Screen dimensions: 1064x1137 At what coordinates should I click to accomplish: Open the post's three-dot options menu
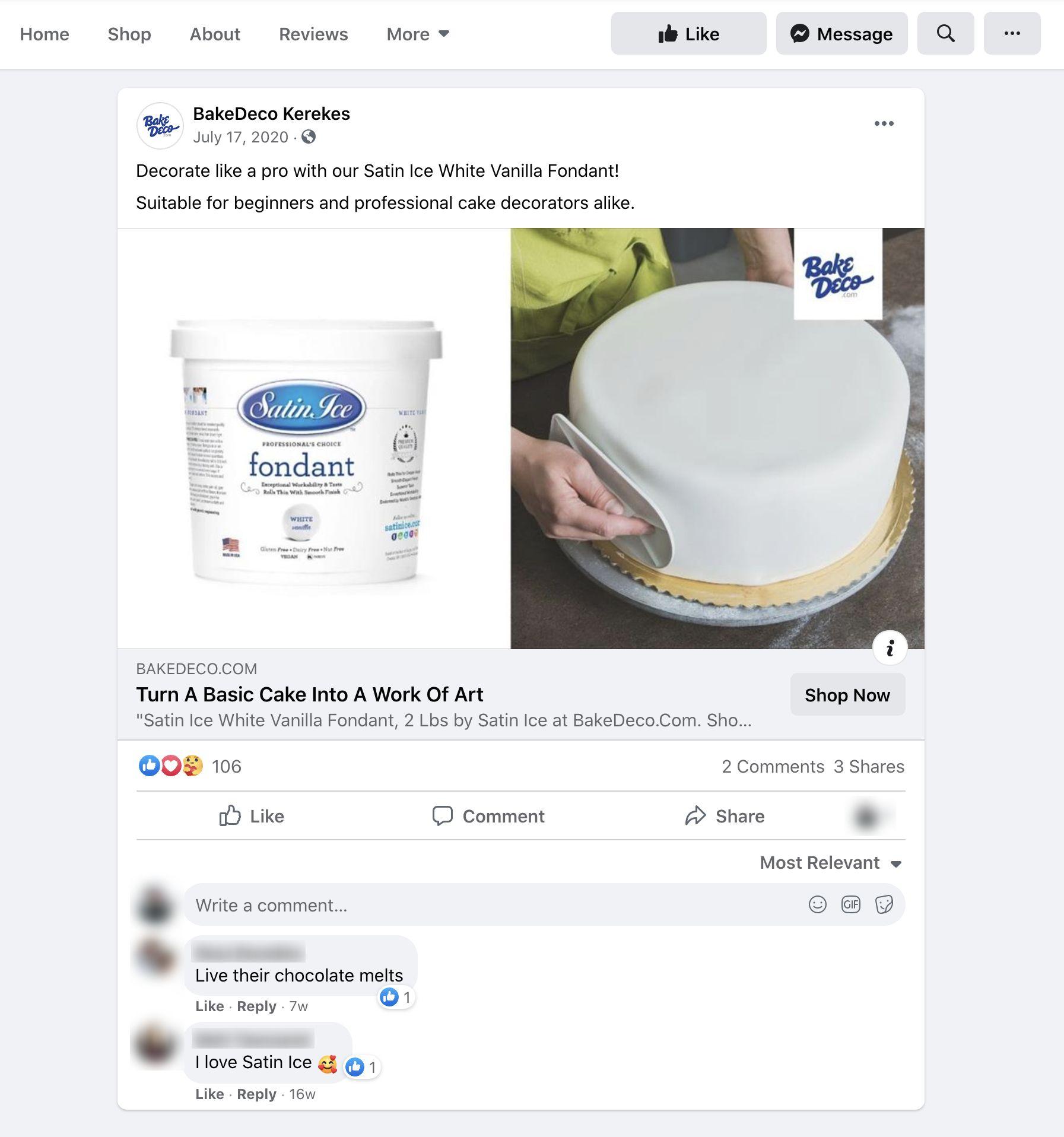(x=884, y=123)
